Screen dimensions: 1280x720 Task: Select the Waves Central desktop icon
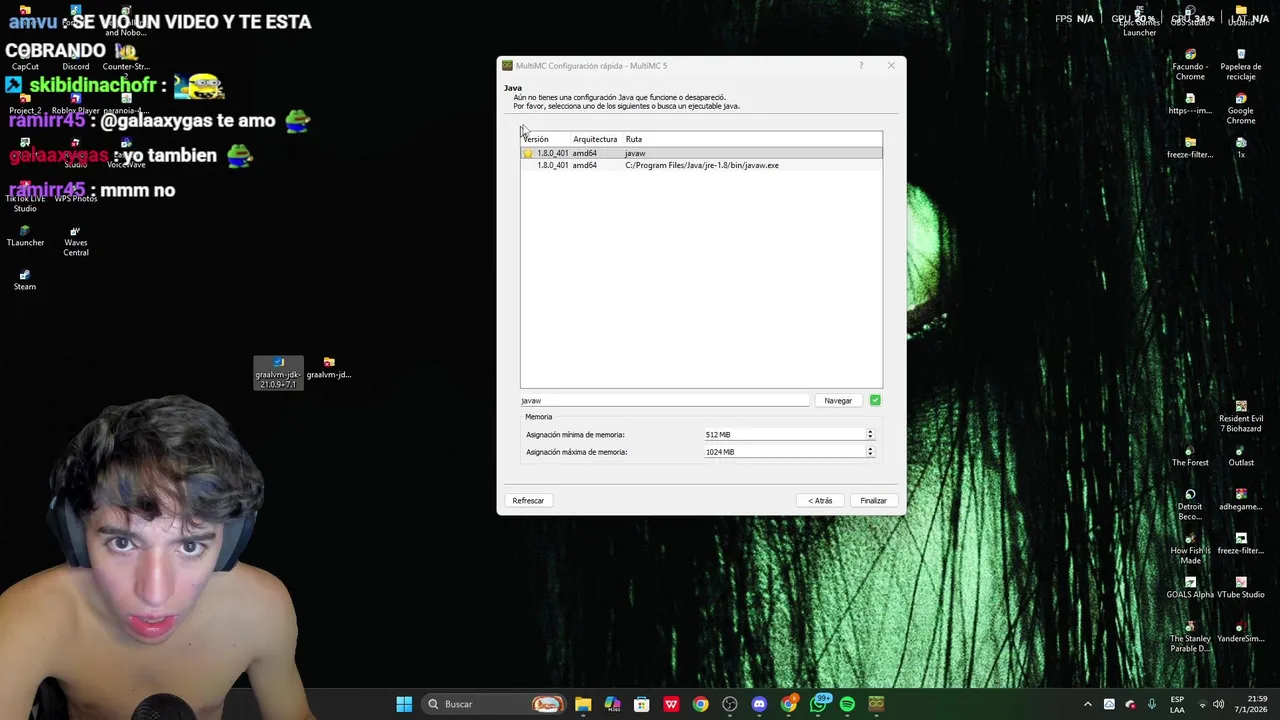(x=76, y=241)
